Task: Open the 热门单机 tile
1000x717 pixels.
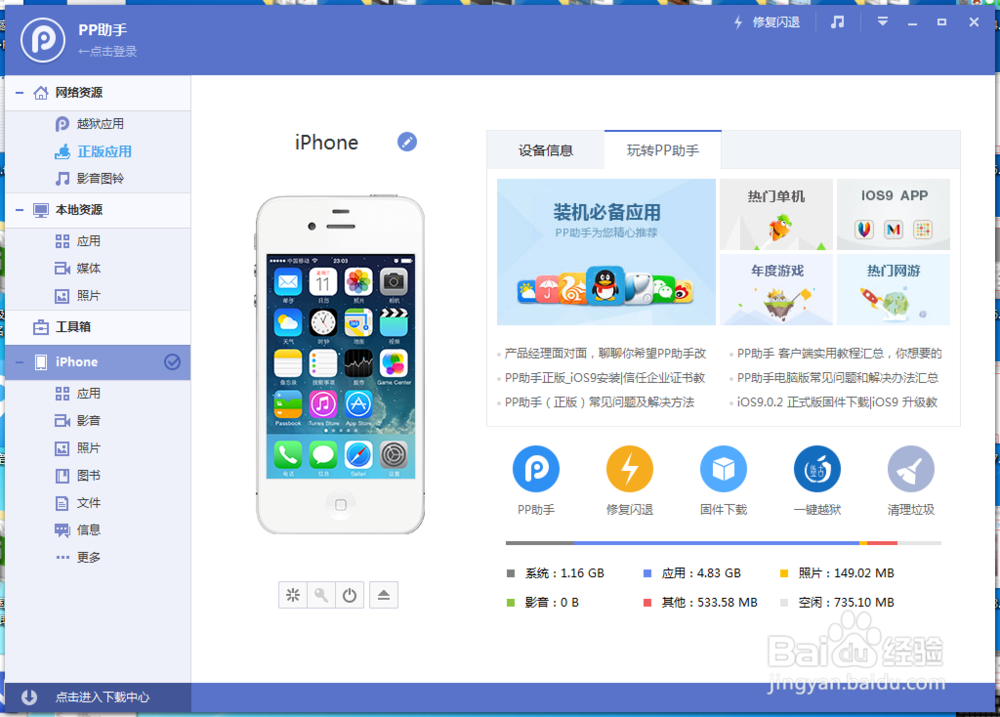Action: click(776, 214)
